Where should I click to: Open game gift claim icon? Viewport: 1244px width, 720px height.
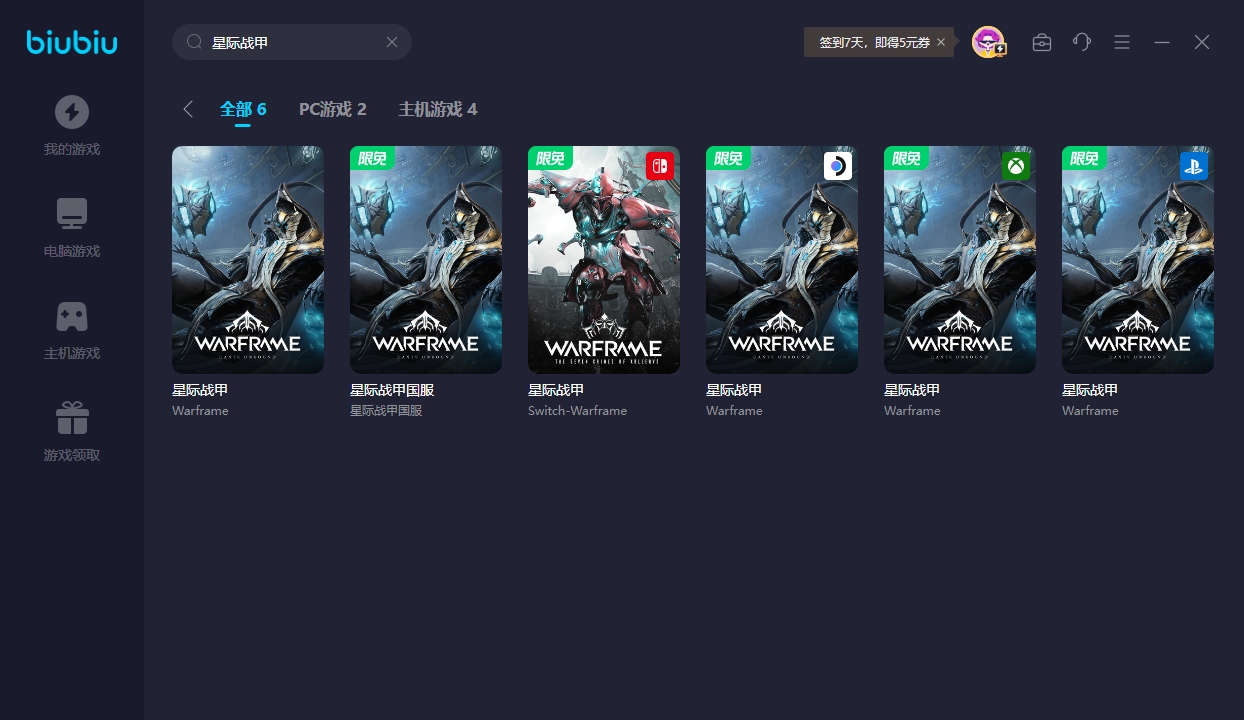(x=72, y=418)
